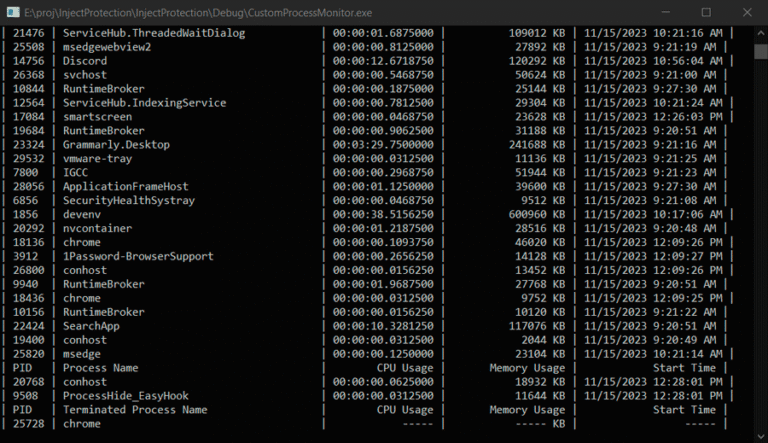Click CPU usage 00:00:10.3281250
Image resolution: width=768 pixels, height=443 pixels.
tap(383, 326)
